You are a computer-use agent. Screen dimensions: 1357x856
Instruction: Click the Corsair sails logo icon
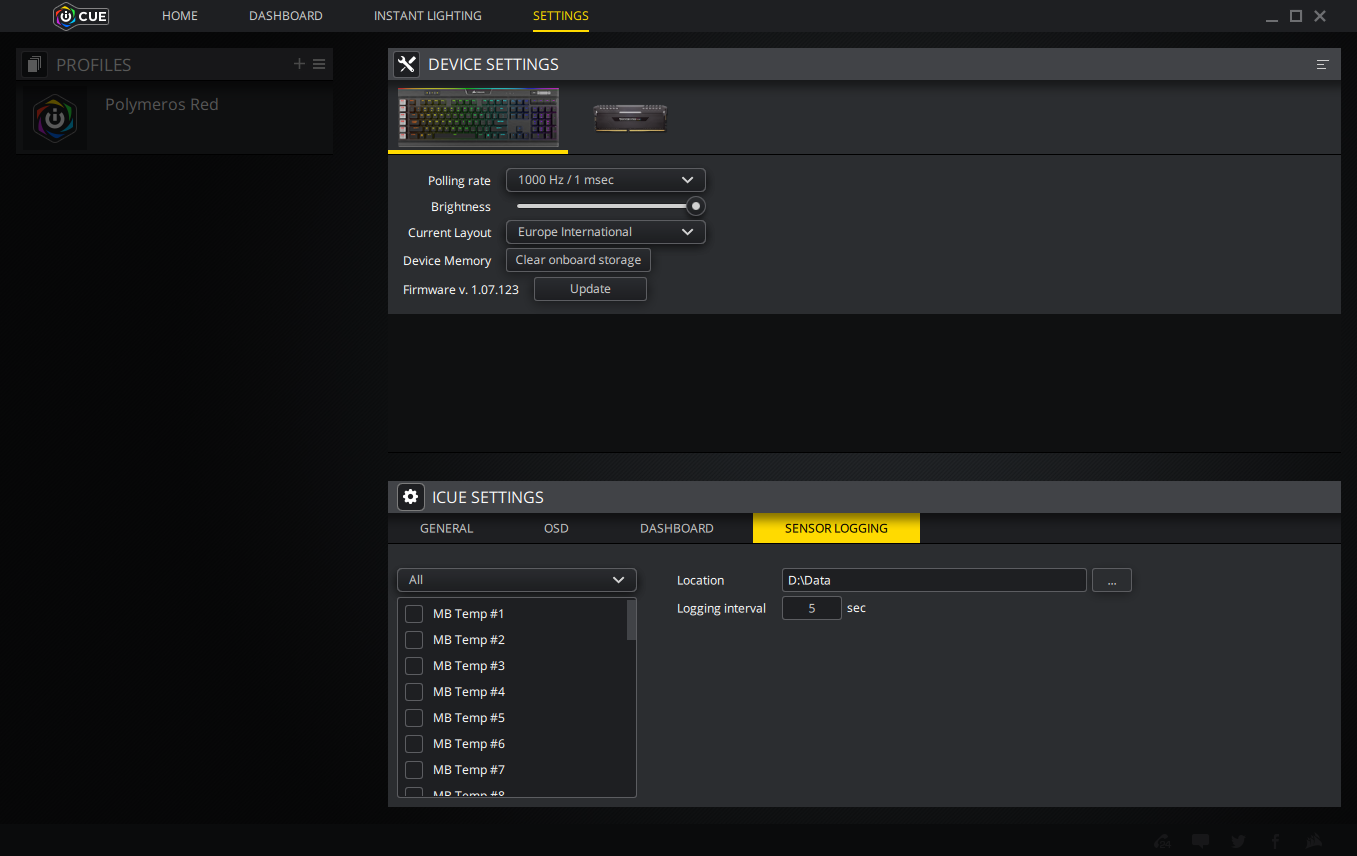point(1314,841)
